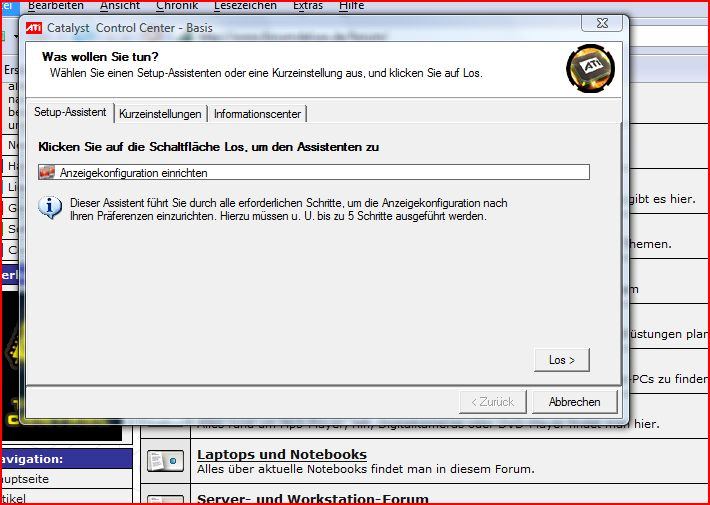
Task: Open the browser's Extras menu
Action: 308,5
